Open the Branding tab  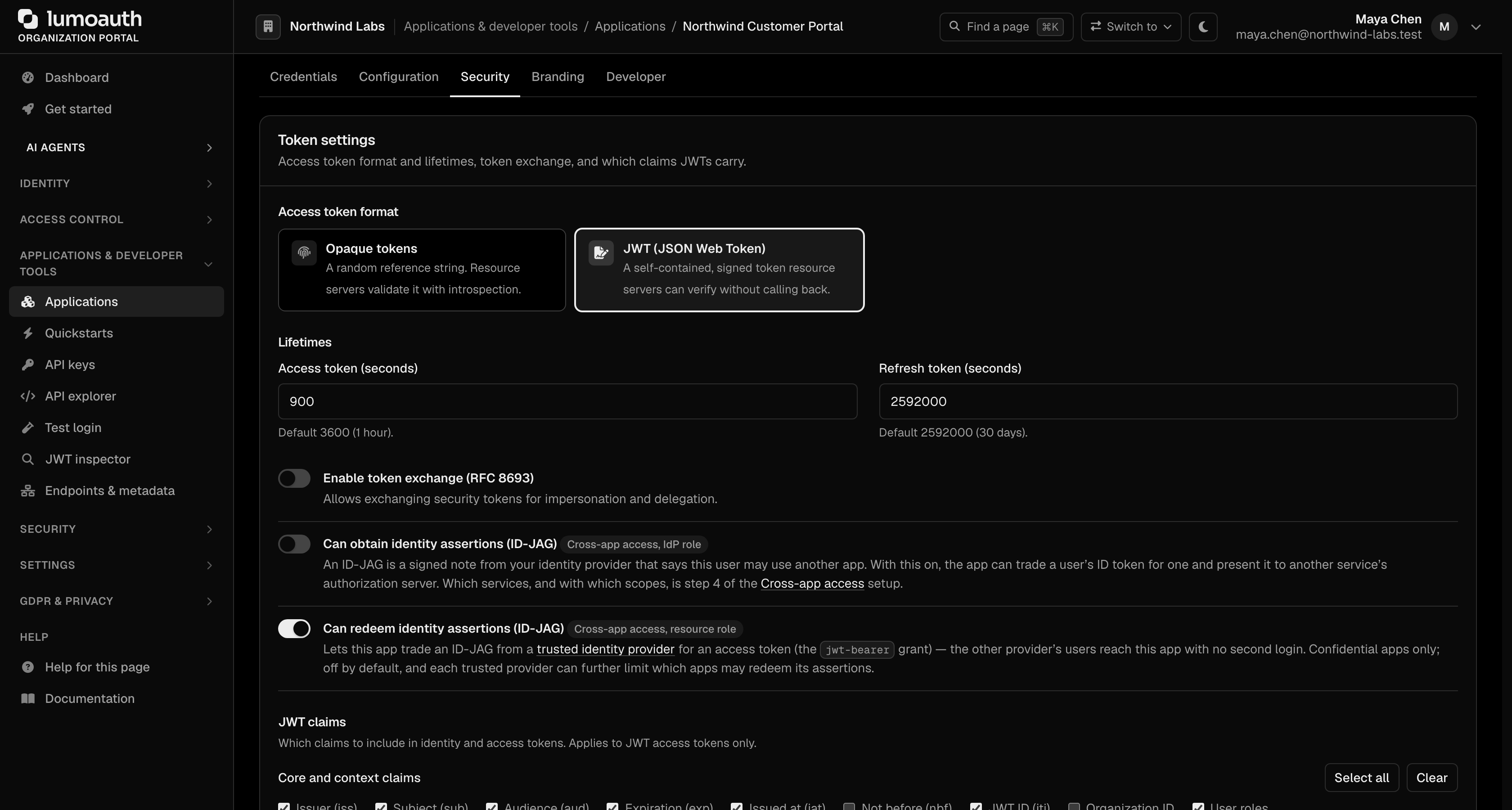tap(558, 77)
